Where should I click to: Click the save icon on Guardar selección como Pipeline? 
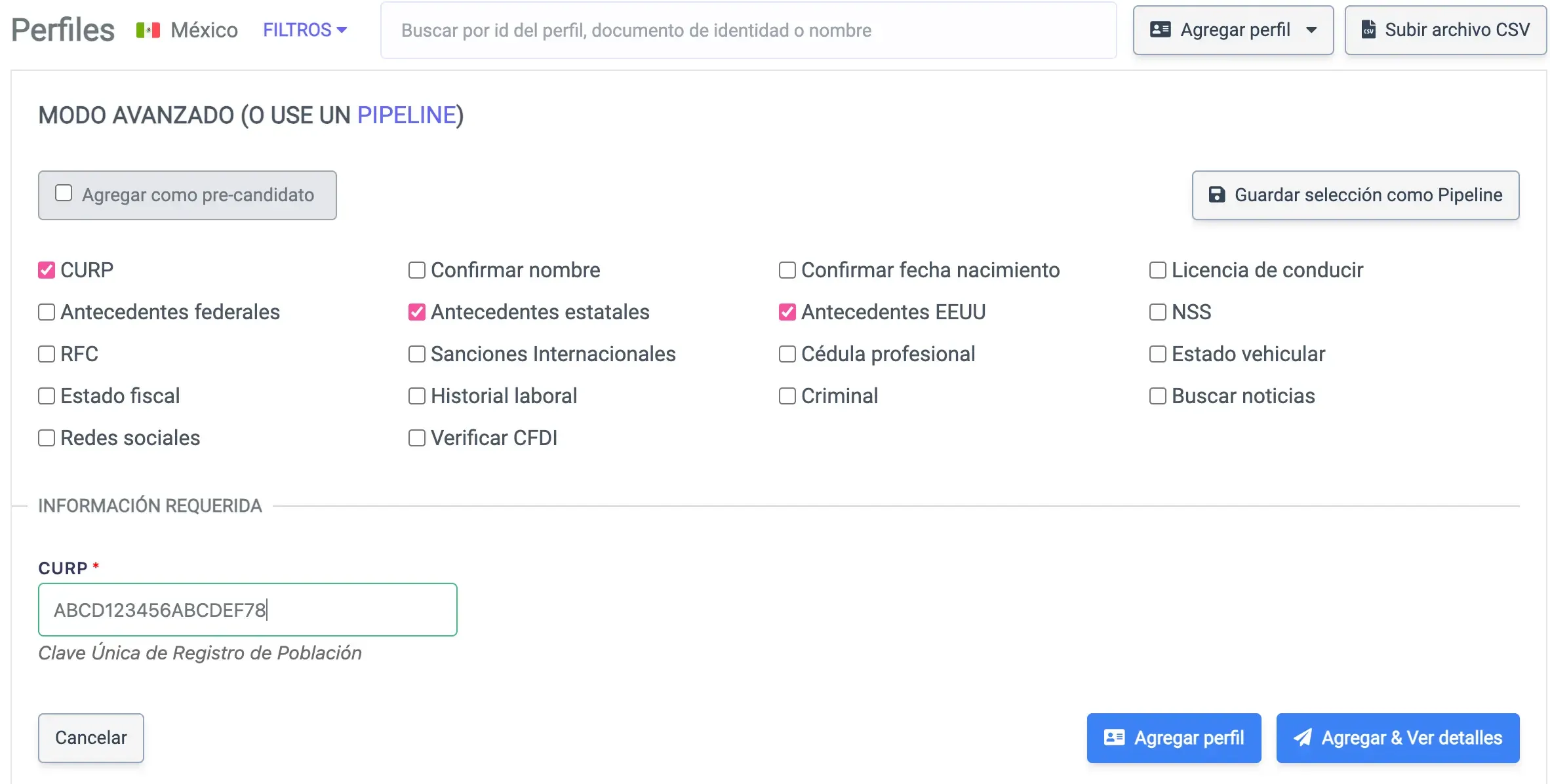(1217, 195)
